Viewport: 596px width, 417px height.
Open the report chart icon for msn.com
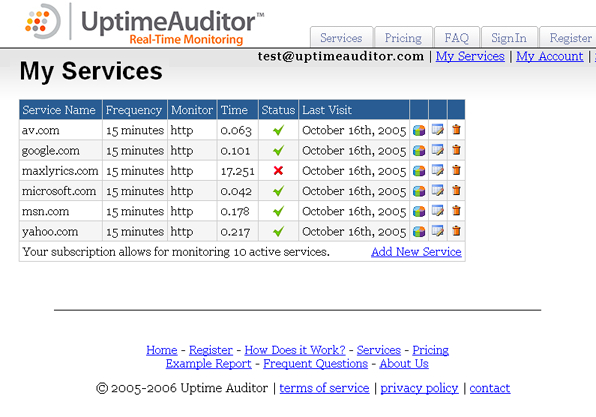(x=419, y=211)
